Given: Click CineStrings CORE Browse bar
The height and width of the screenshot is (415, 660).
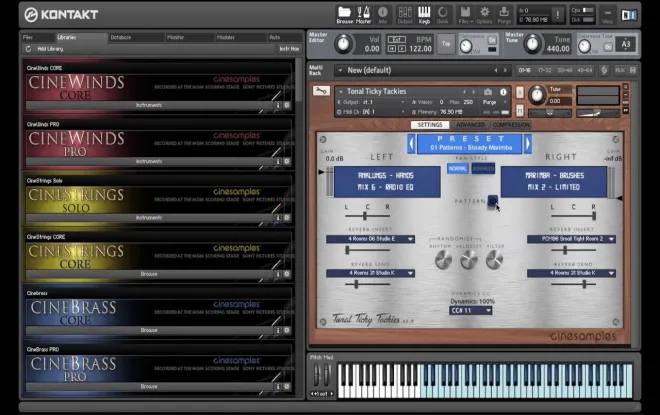Looking at the screenshot, I should [x=149, y=274].
